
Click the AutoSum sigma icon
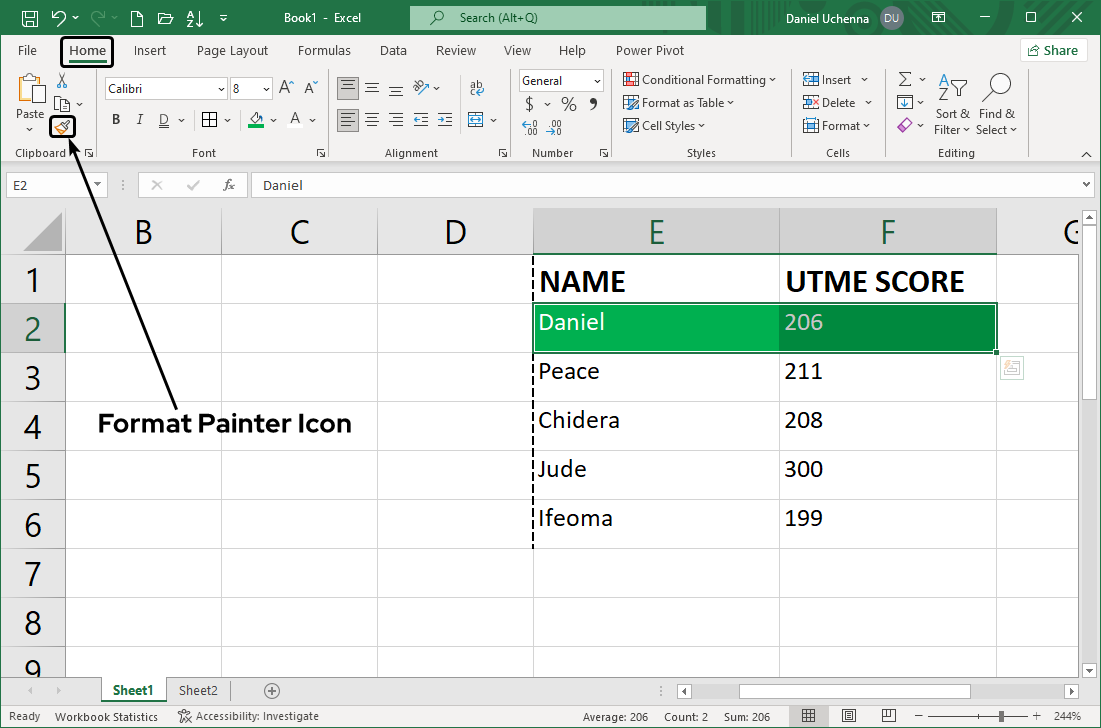point(905,80)
